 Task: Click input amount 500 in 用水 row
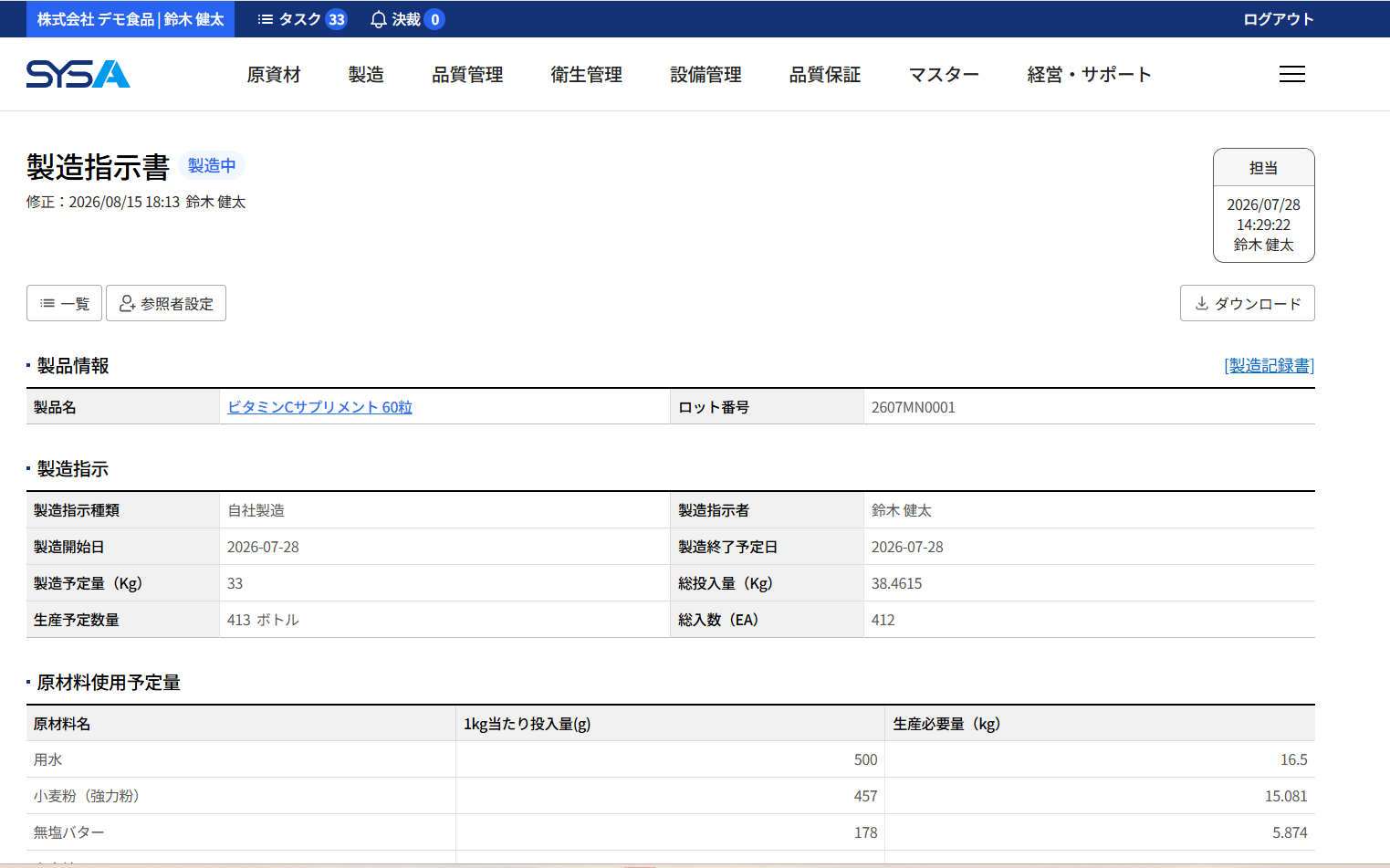(865, 759)
